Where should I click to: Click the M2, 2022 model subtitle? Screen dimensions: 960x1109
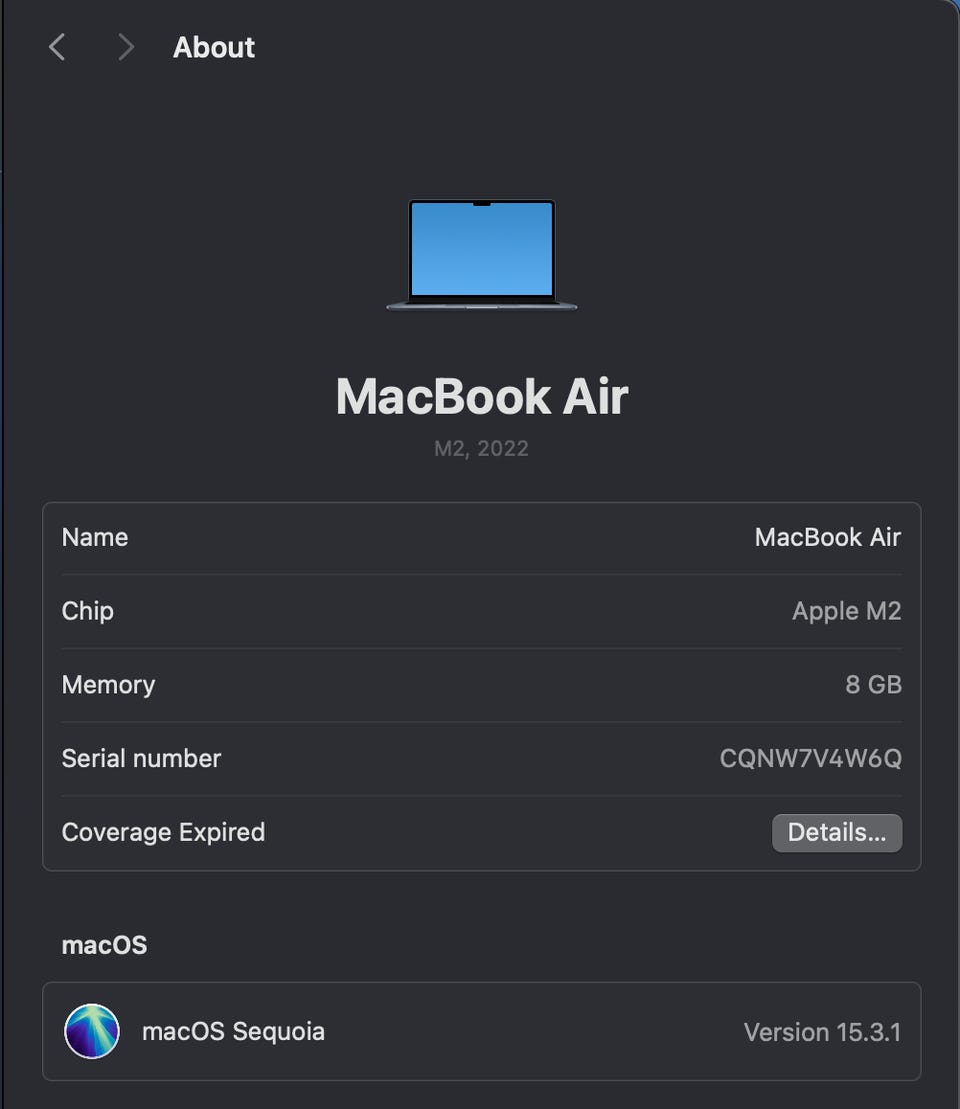point(481,448)
